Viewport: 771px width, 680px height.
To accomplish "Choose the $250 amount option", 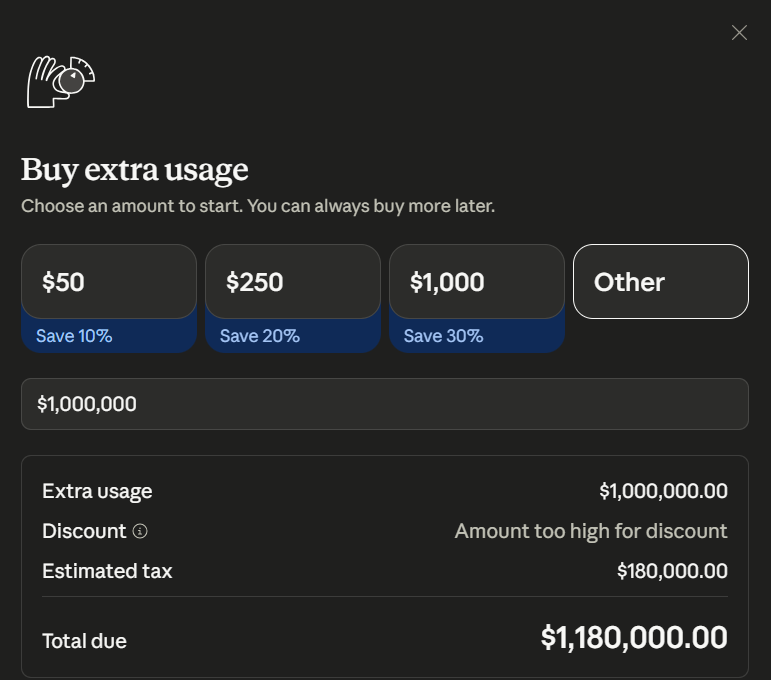I will coord(293,282).
